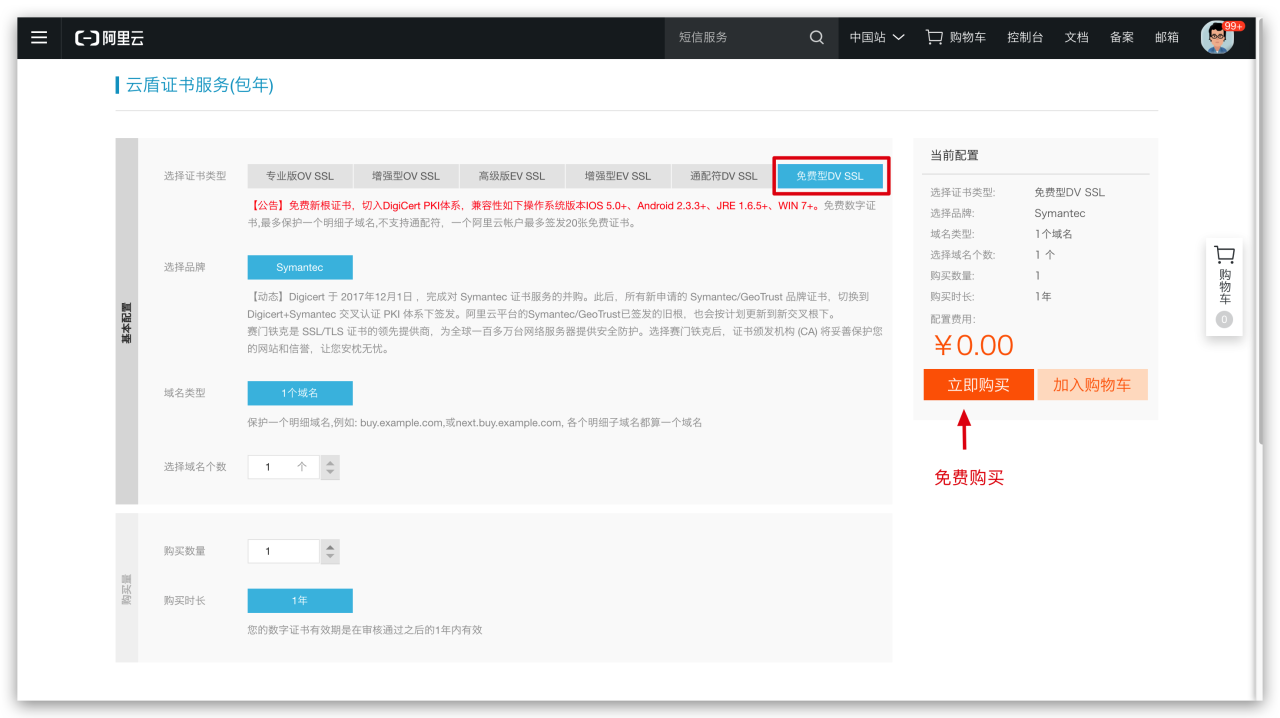Select the 免费型DV SSL certificate type
The image size is (1280, 718).
[x=831, y=175]
